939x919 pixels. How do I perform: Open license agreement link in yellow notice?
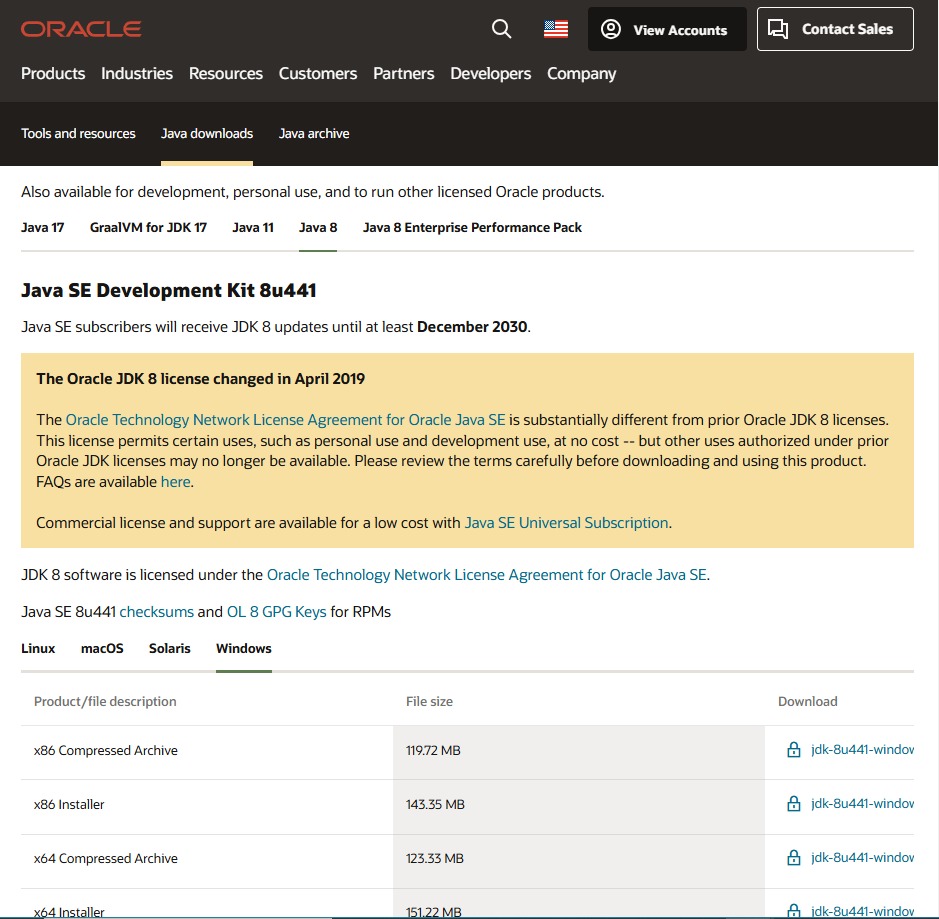click(x=285, y=420)
